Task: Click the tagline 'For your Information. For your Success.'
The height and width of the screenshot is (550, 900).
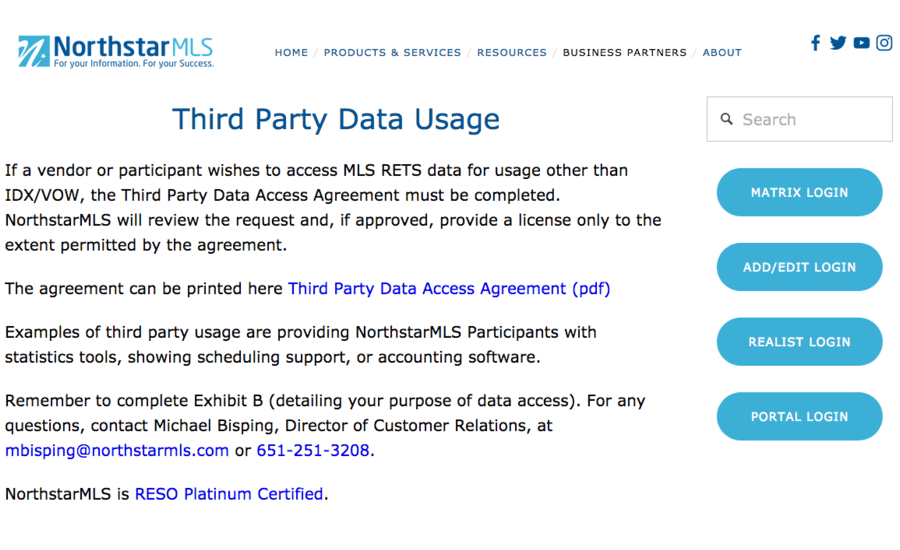Action: coord(134,64)
